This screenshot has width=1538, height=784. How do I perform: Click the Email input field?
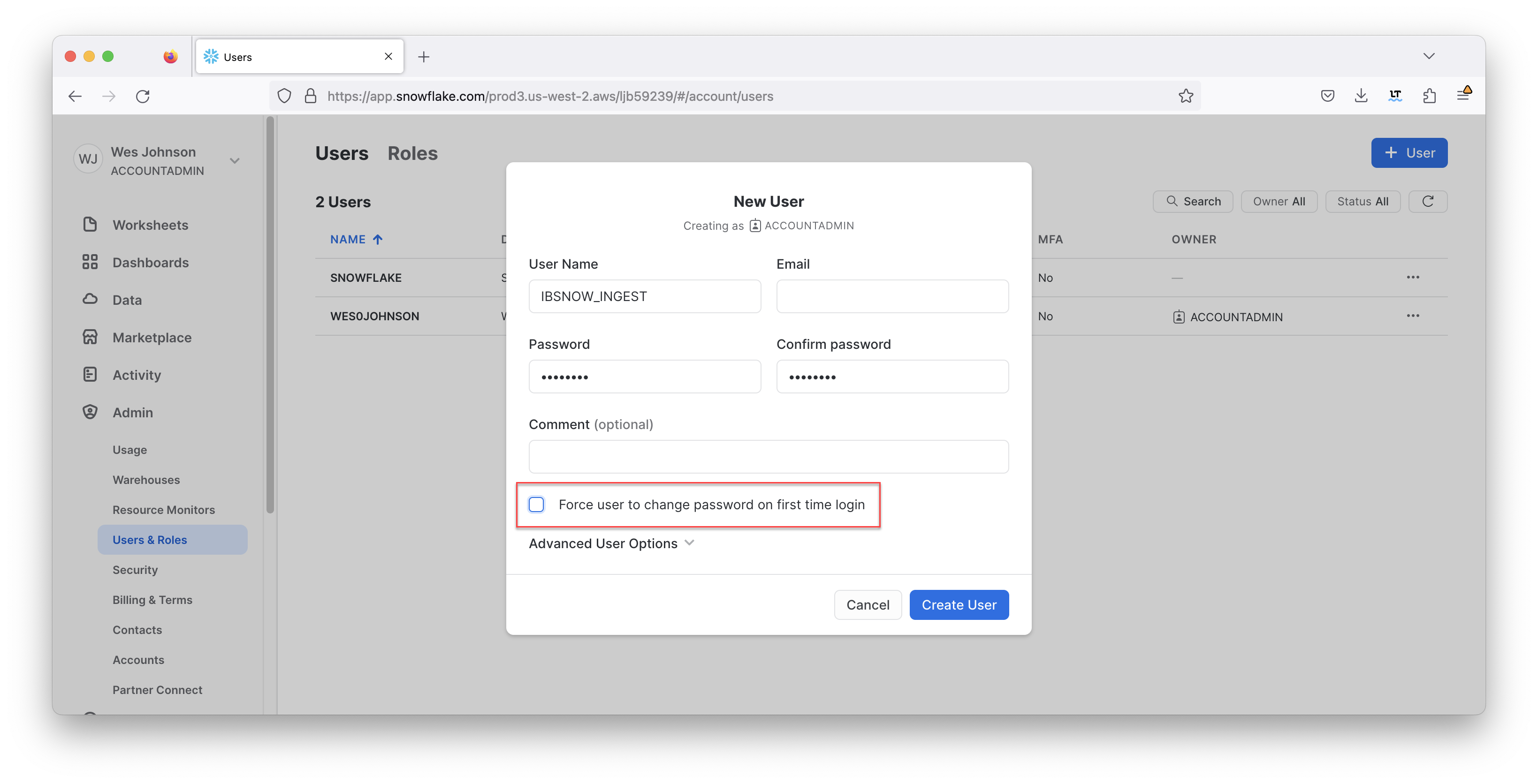point(892,296)
